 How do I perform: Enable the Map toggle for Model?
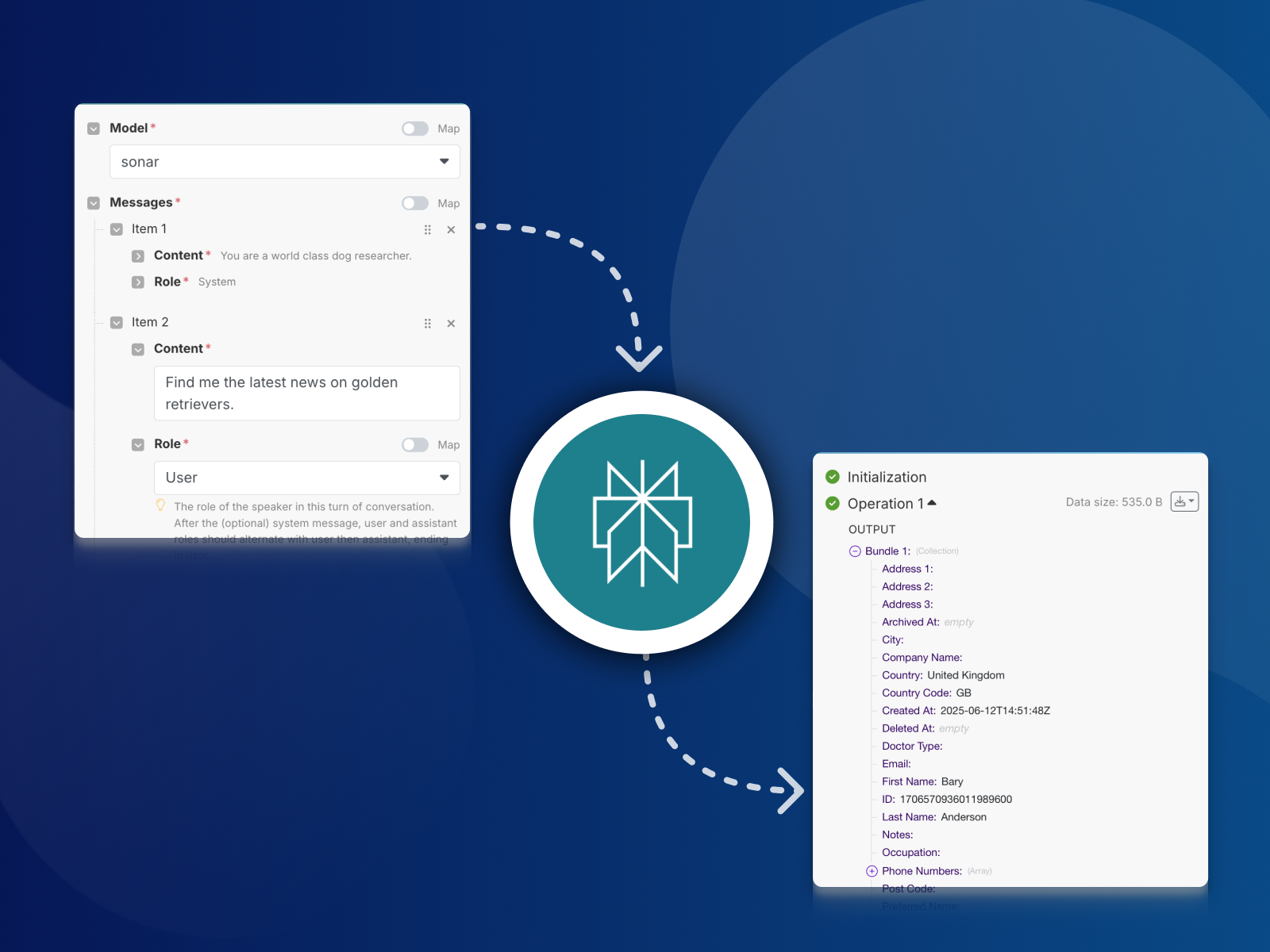coord(415,129)
